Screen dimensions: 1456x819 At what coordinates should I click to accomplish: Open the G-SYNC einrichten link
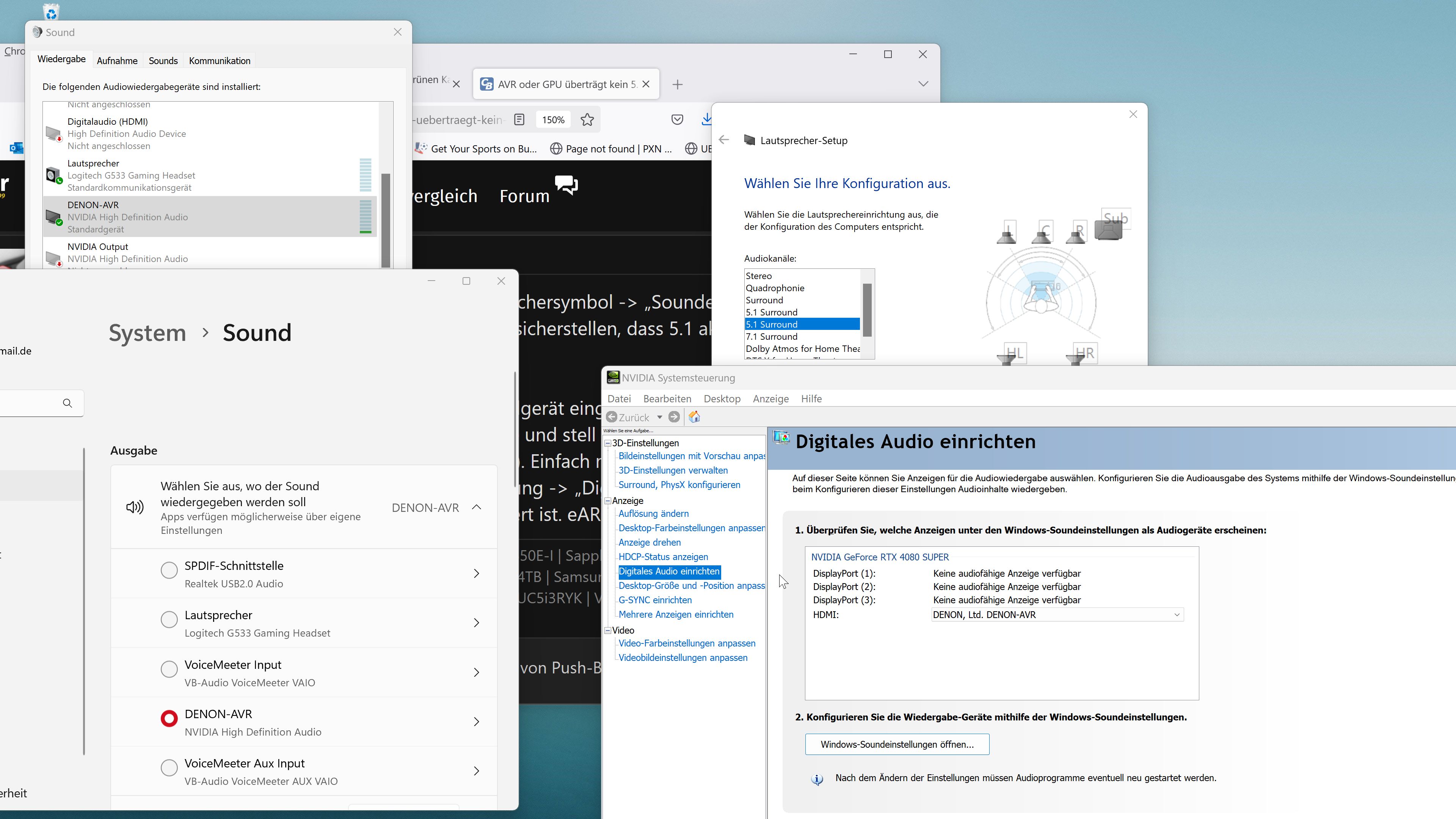[x=655, y=600]
